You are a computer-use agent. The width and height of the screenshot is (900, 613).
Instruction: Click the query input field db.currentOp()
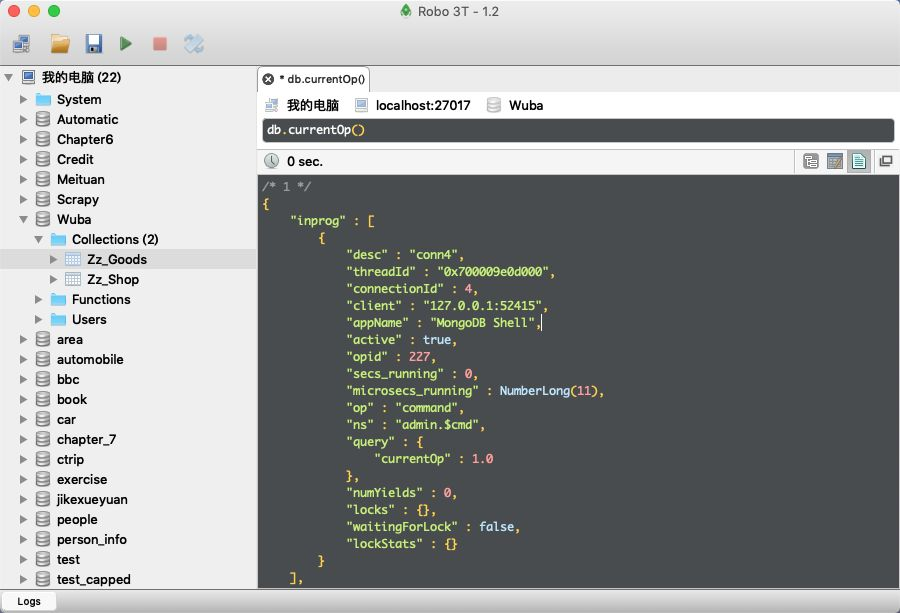(x=578, y=130)
